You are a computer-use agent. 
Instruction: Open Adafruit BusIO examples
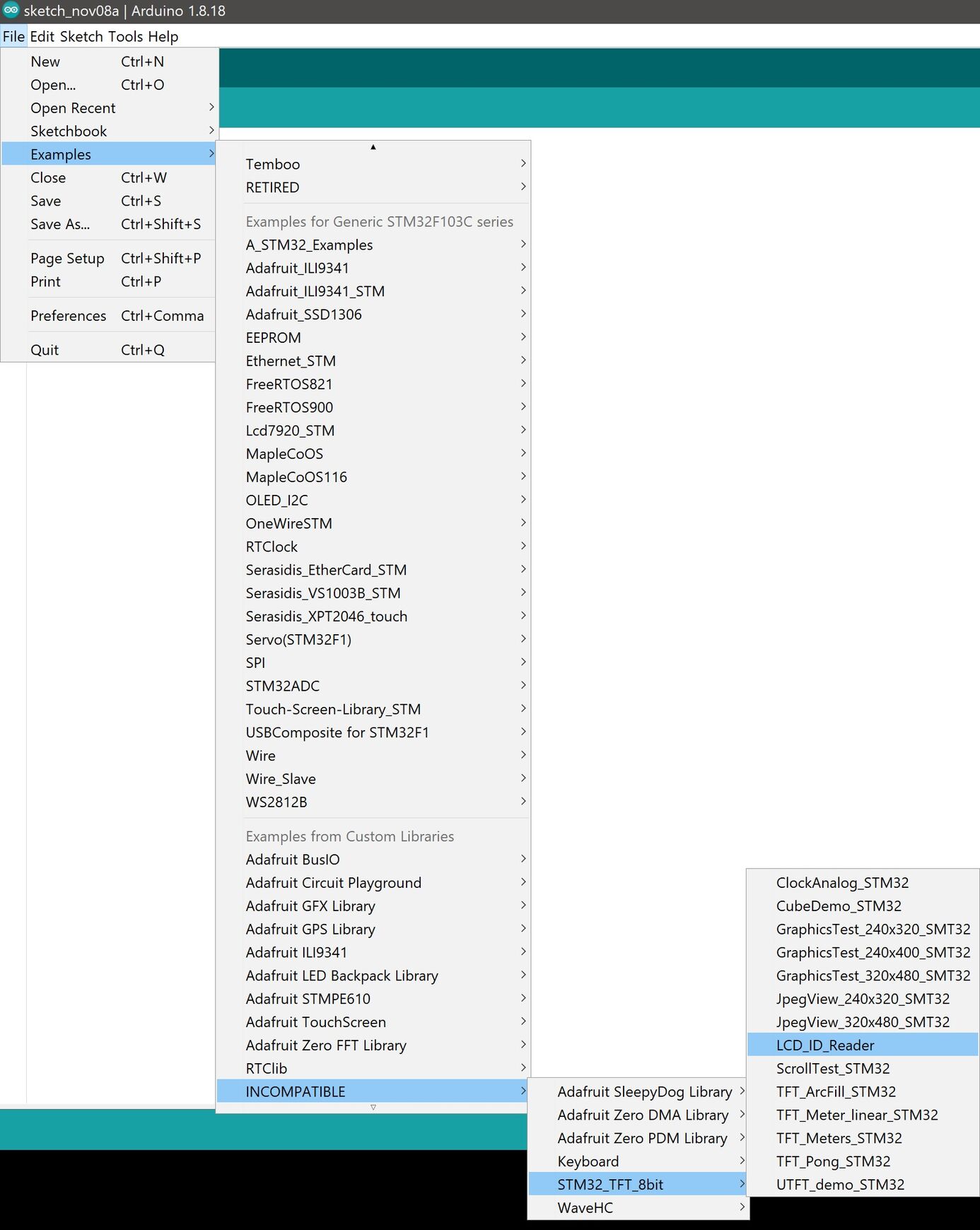[x=373, y=860]
